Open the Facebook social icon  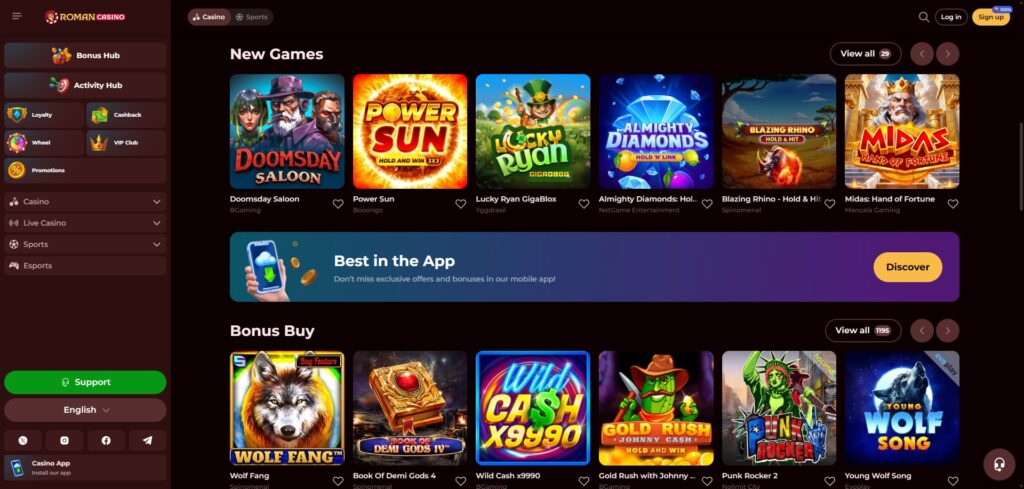click(x=106, y=441)
